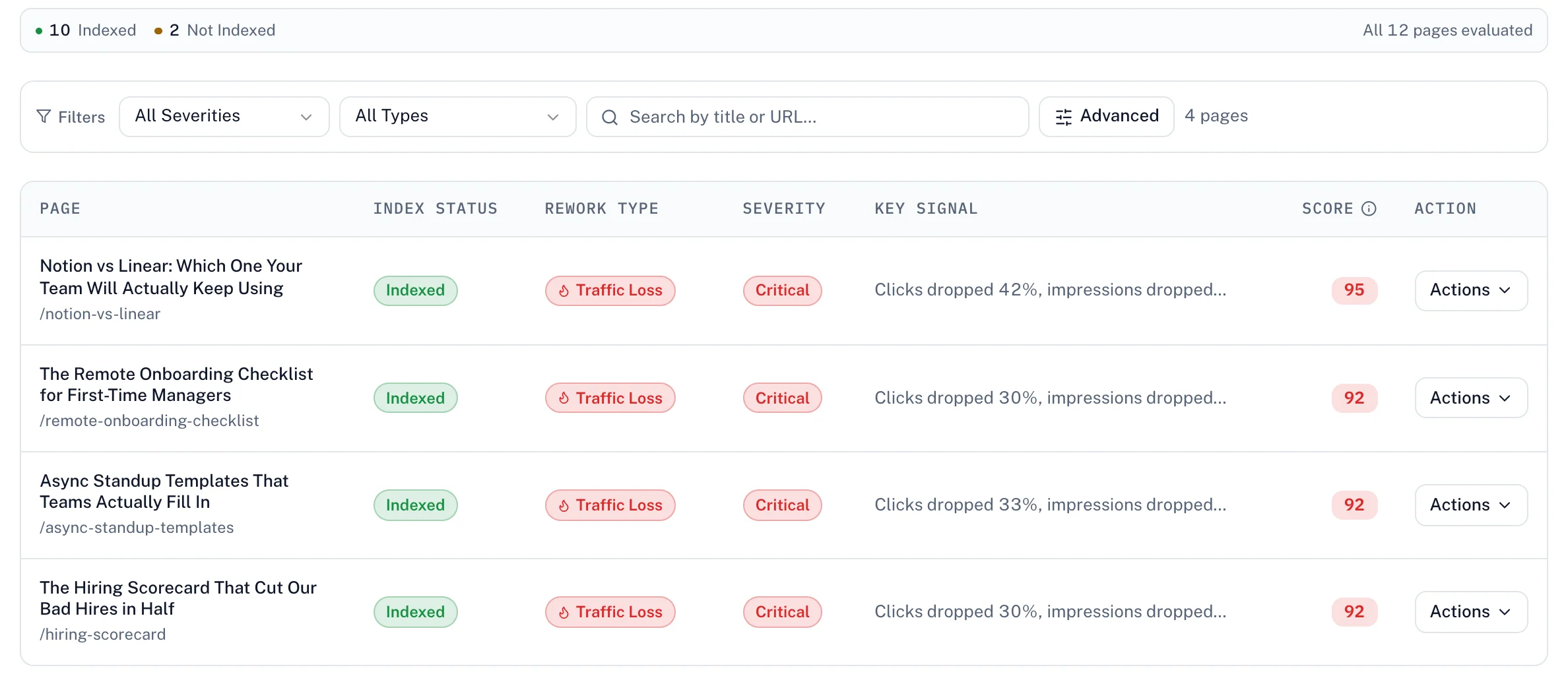Open The Hiring Scorecard page title

click(x=178, y=598)
